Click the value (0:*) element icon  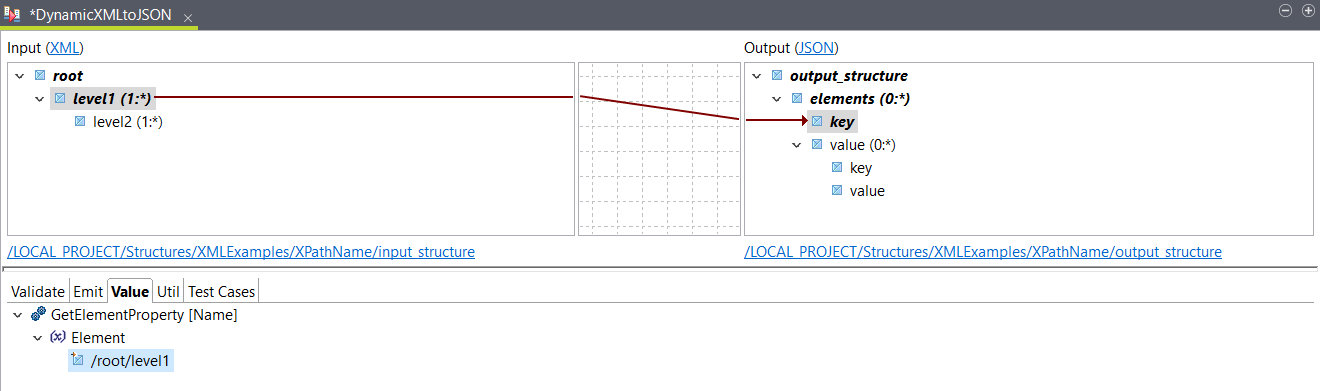coord(817,144)
